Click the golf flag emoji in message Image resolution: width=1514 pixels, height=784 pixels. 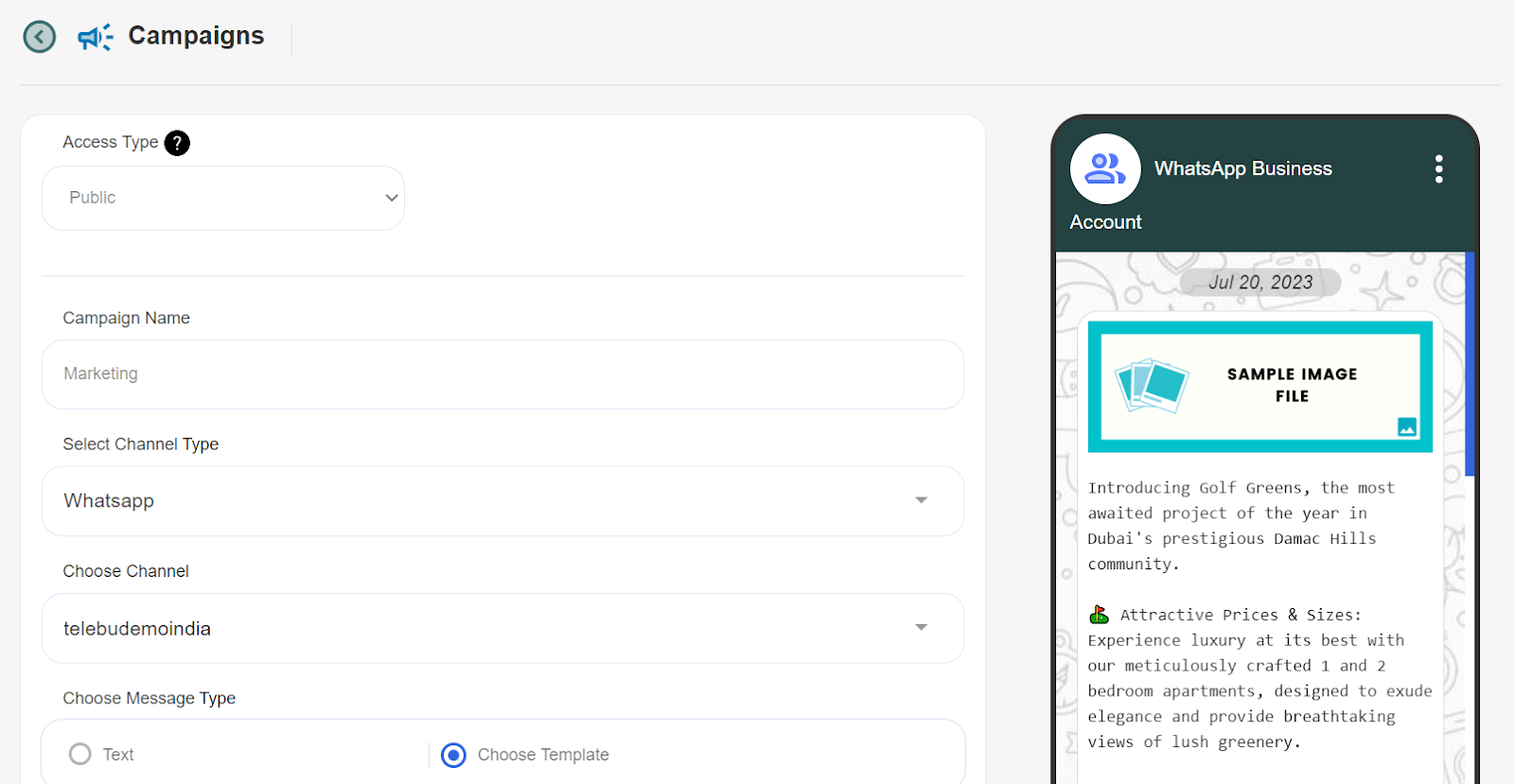tap(1099, 615)
